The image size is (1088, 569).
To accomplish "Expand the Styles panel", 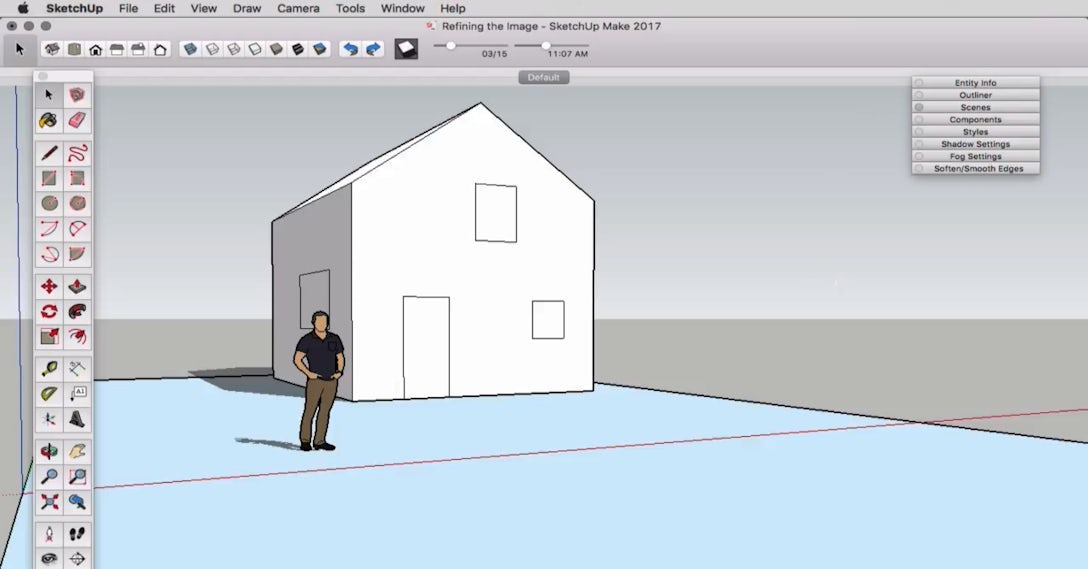I will [x=975, y=132].
